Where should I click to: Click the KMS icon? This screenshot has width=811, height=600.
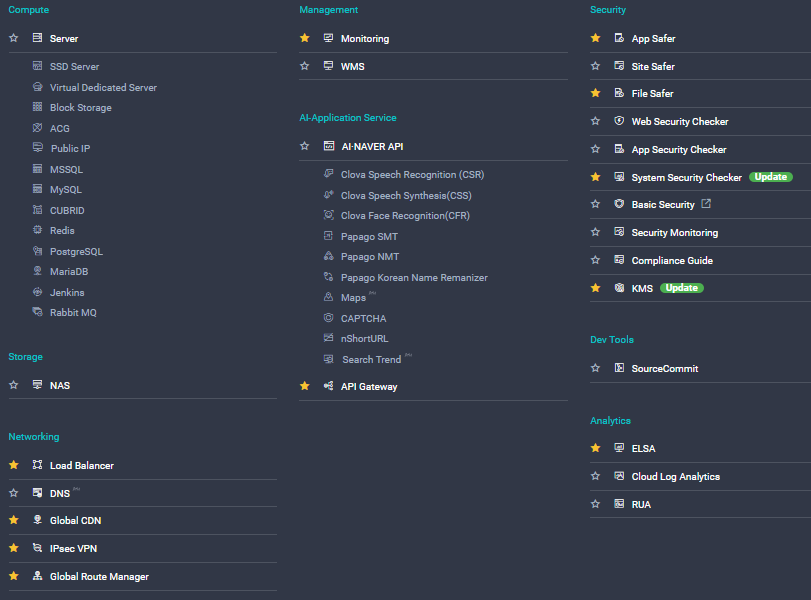click(619, 288)
